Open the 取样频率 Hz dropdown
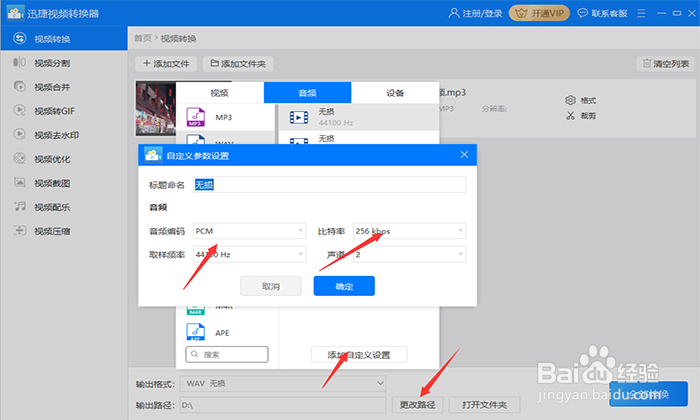Screen dimensions: 700x420 coord(250,254)
